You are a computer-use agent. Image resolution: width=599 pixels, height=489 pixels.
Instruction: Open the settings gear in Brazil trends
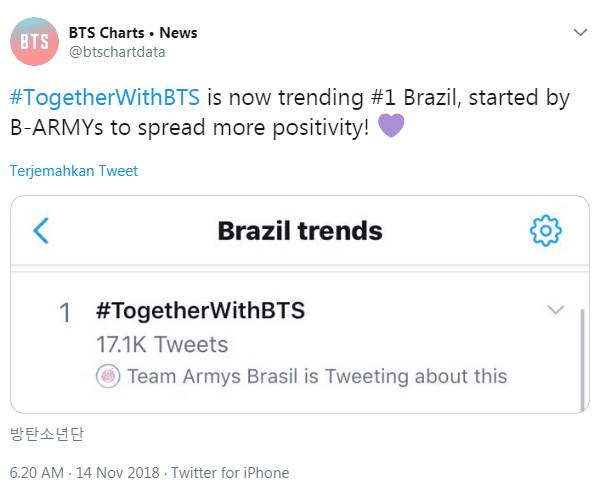546,230
